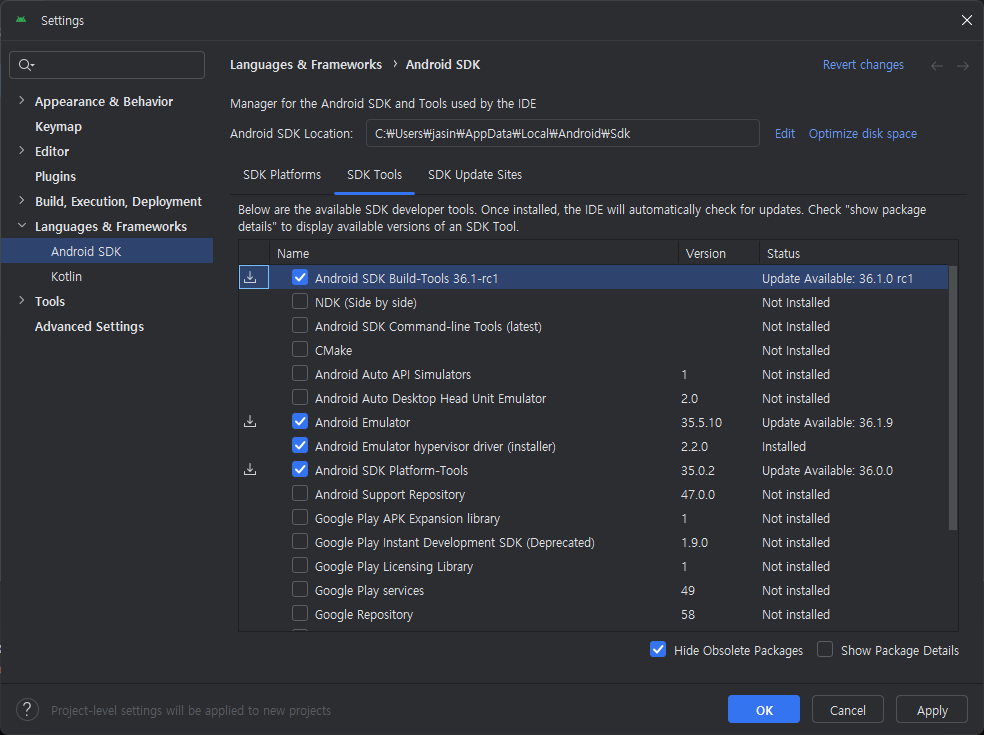The width and height of the screenshot is (984, 735).
Task: Click the Revert changes link
Action: (x=863, y=65)
